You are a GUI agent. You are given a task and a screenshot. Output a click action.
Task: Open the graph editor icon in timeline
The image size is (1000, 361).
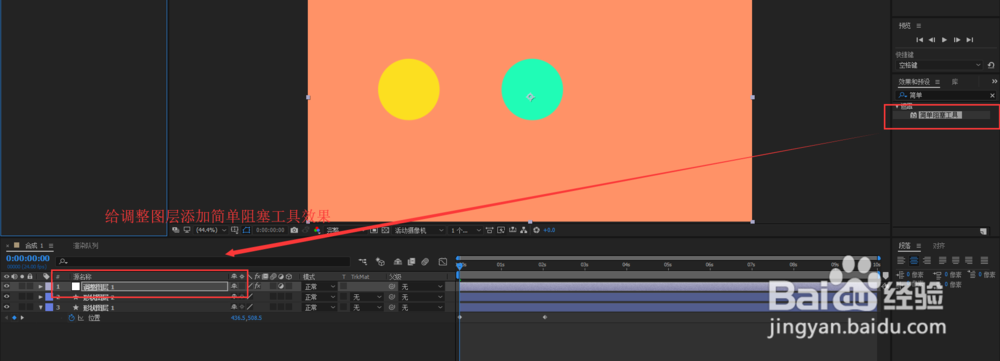click(x=443, y=262)
